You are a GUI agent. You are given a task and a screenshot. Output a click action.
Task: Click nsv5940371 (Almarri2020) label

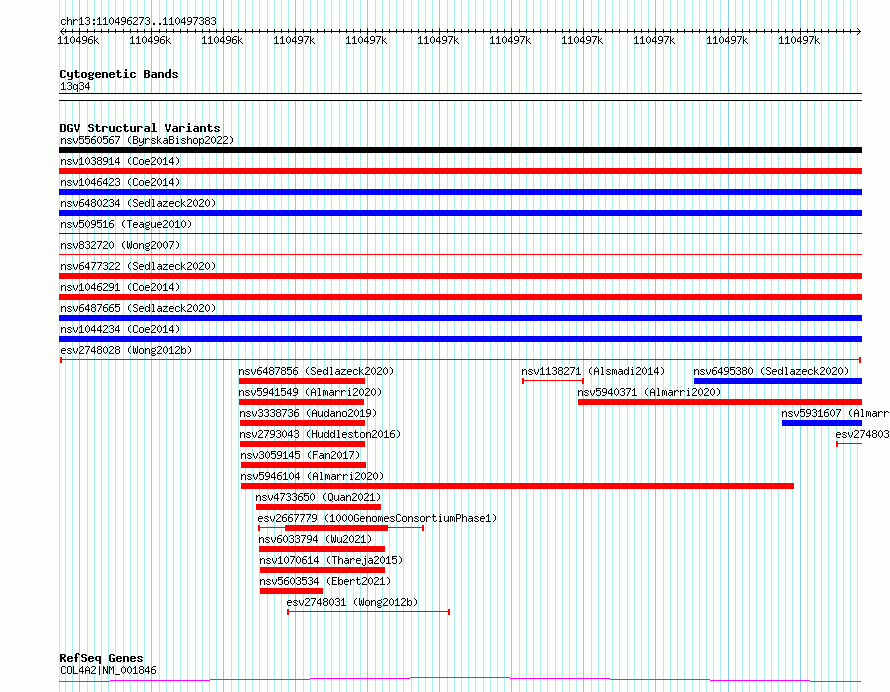click(649, 392)
